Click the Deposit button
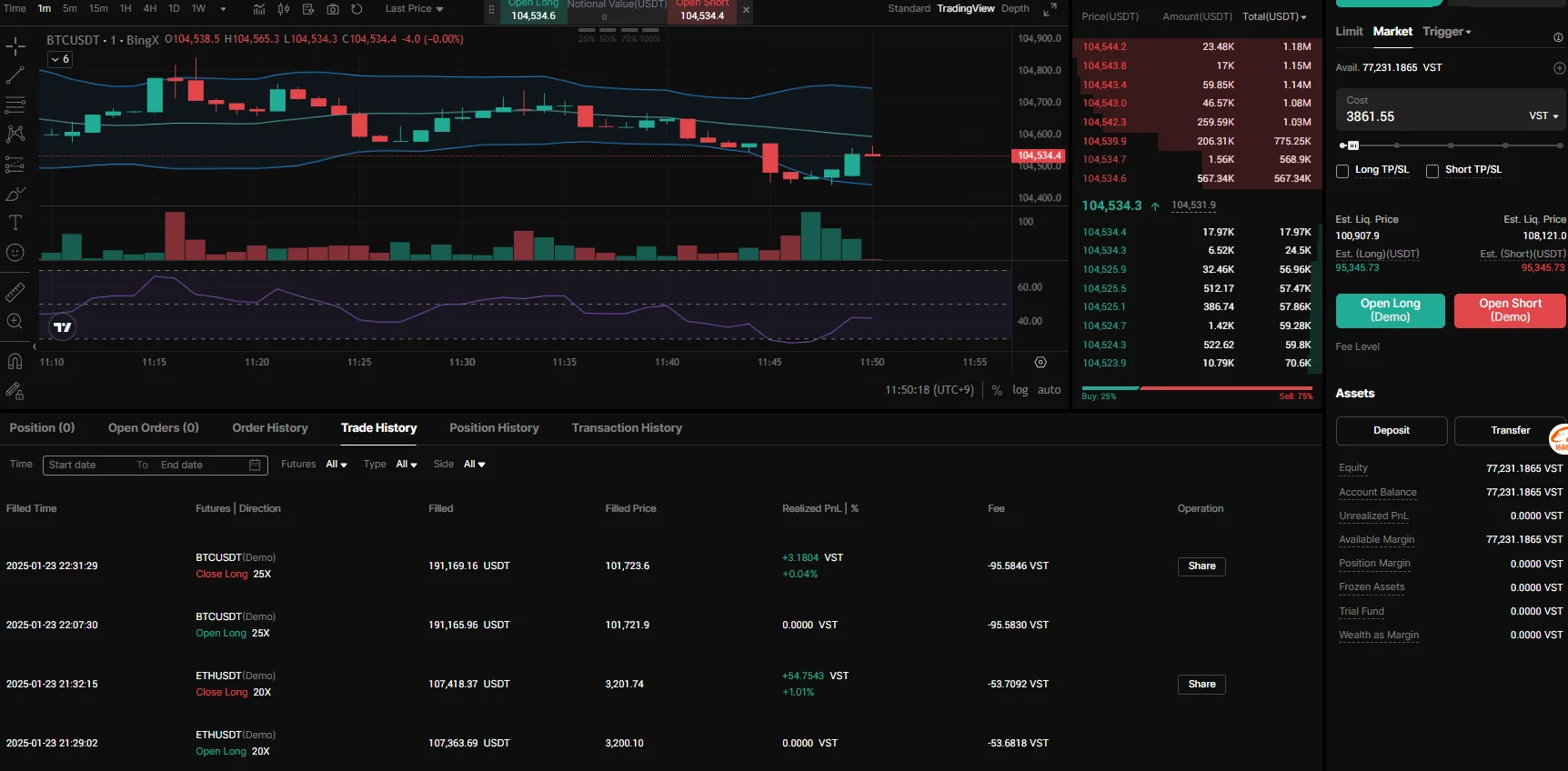 point(1392,431)
